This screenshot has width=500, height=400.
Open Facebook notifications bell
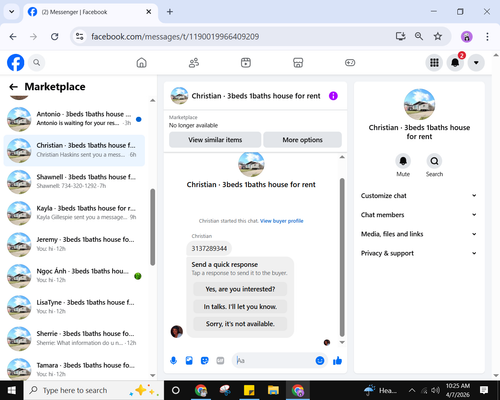pyautogui.click(x=455, y=63)
